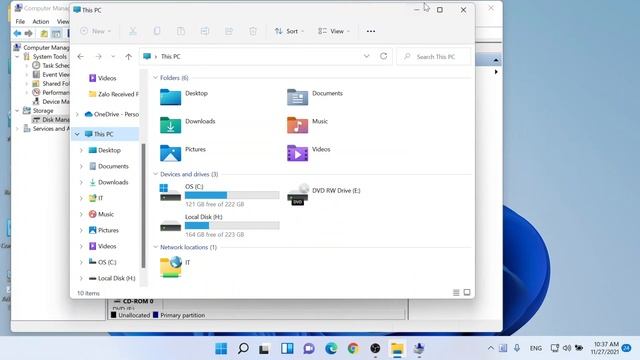Open ENG language switcher in taskbar
Image resolution: width=640 pixels, height=360 pixels.
click(536, 348)
